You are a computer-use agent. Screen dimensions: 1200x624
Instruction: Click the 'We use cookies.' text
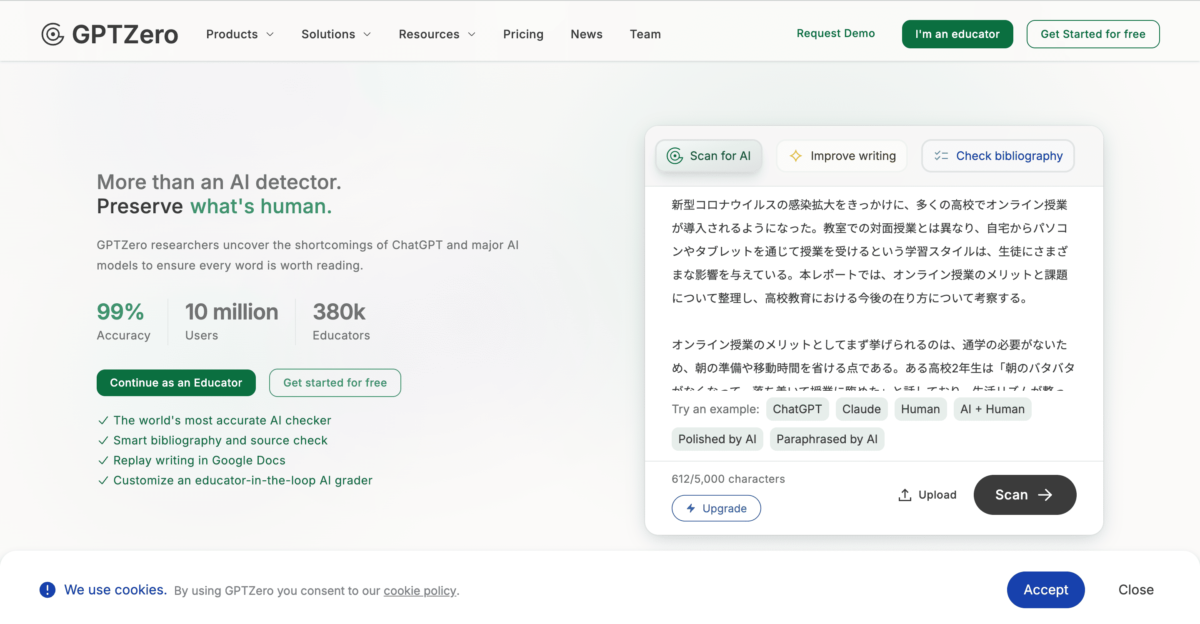tap(115, 590)
